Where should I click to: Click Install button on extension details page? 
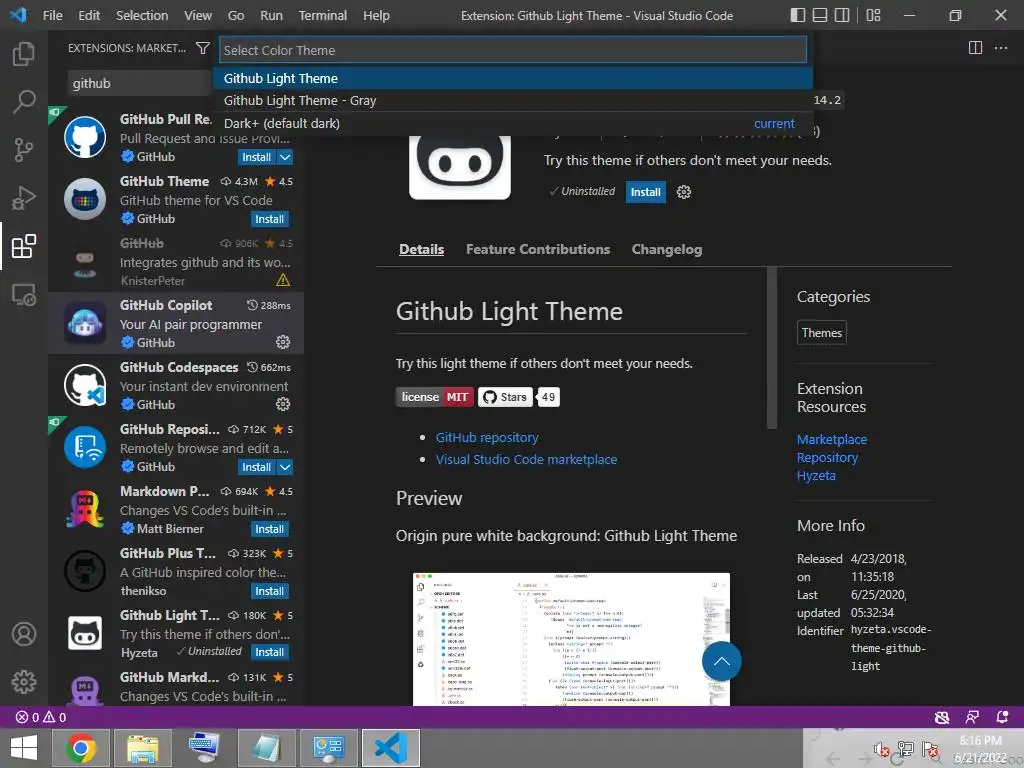[645, 192]
